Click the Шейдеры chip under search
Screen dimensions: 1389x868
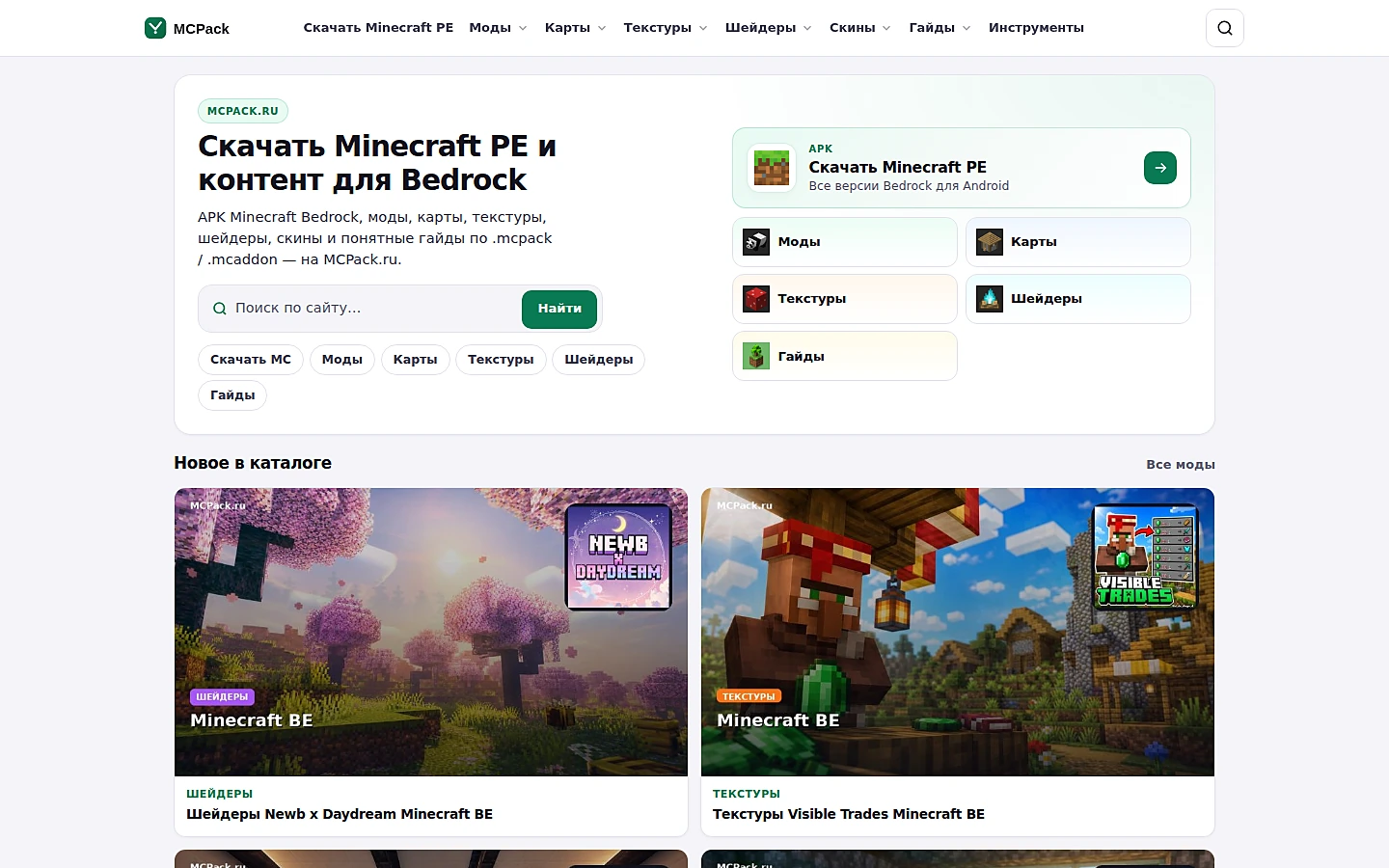coord(599,360)
